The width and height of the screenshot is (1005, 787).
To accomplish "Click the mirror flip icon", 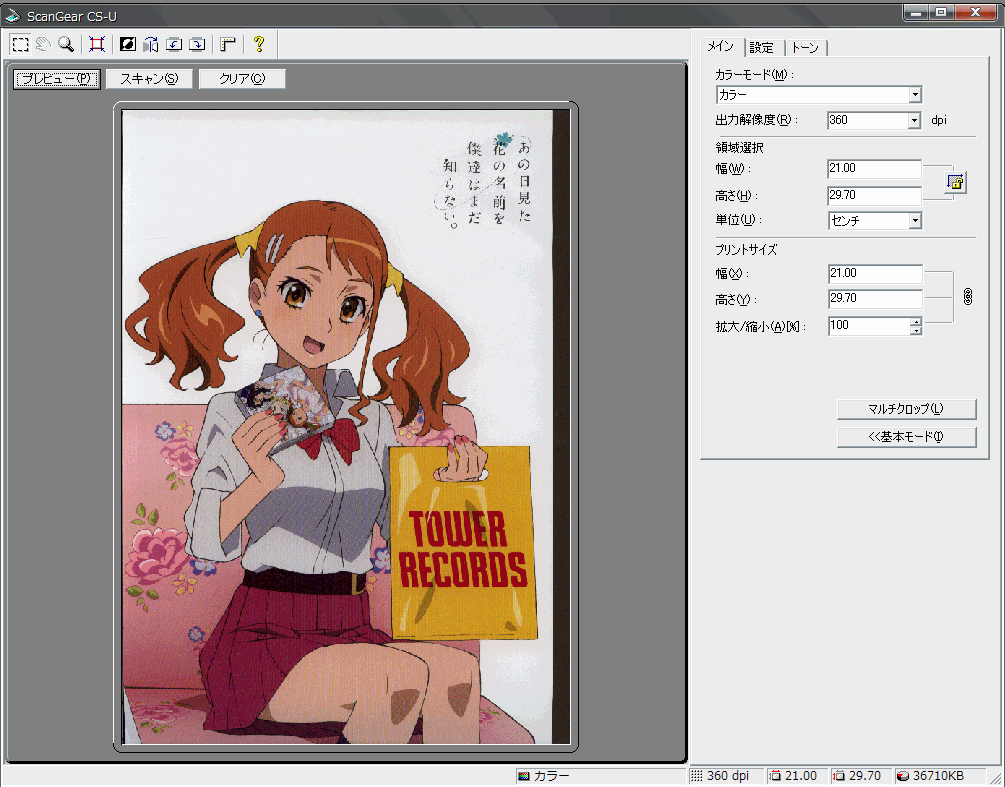I will 151,44.
